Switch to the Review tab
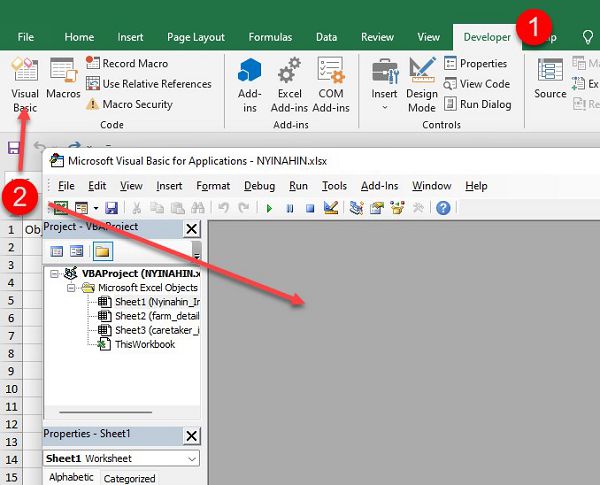Image resolution: width=600 pixels, height=485 pixels. (377, 37)
